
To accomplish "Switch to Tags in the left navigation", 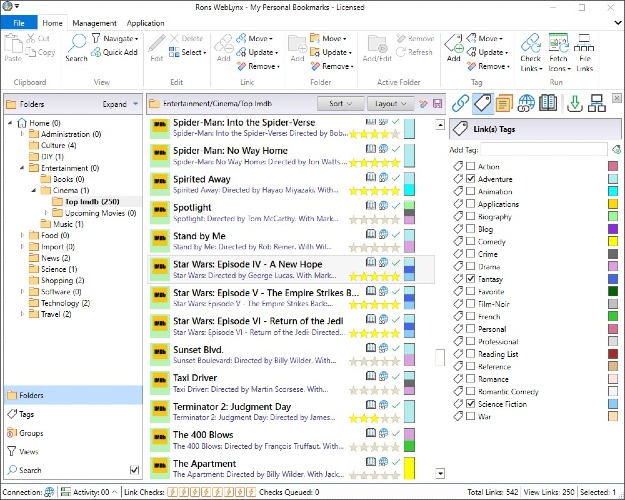I will tap(26, 414).
